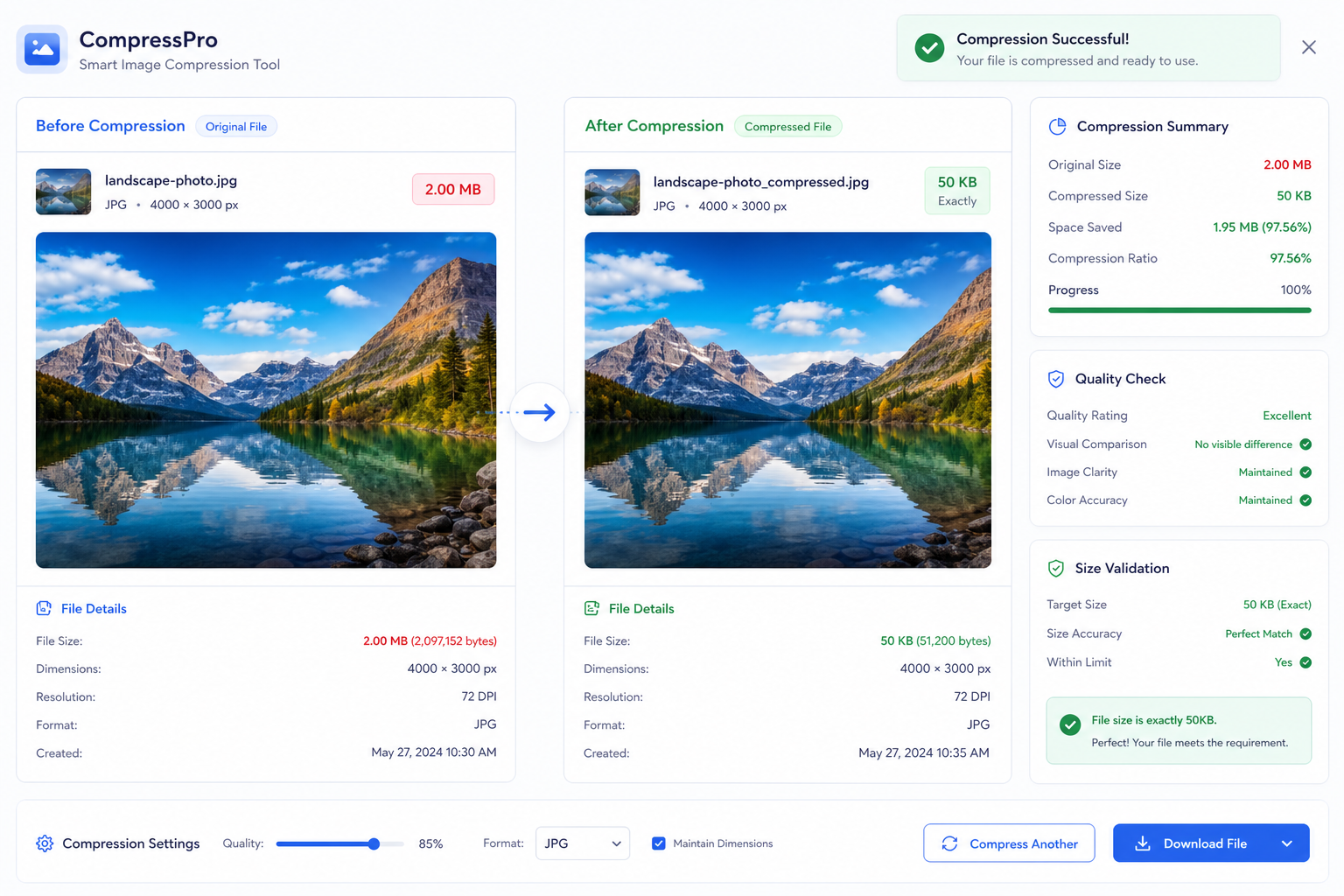The width and height of the screenshot is (1344, 896).
Task: Select the Compressed File tag
Action: 787,127
